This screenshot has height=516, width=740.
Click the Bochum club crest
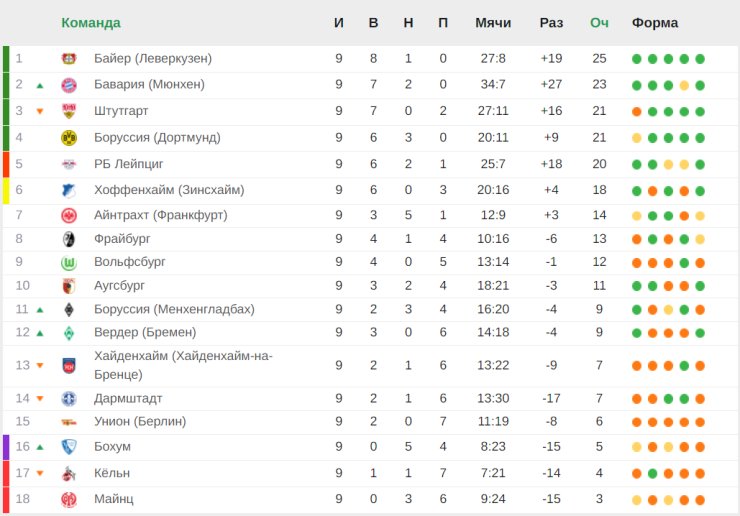pos(69,446)
